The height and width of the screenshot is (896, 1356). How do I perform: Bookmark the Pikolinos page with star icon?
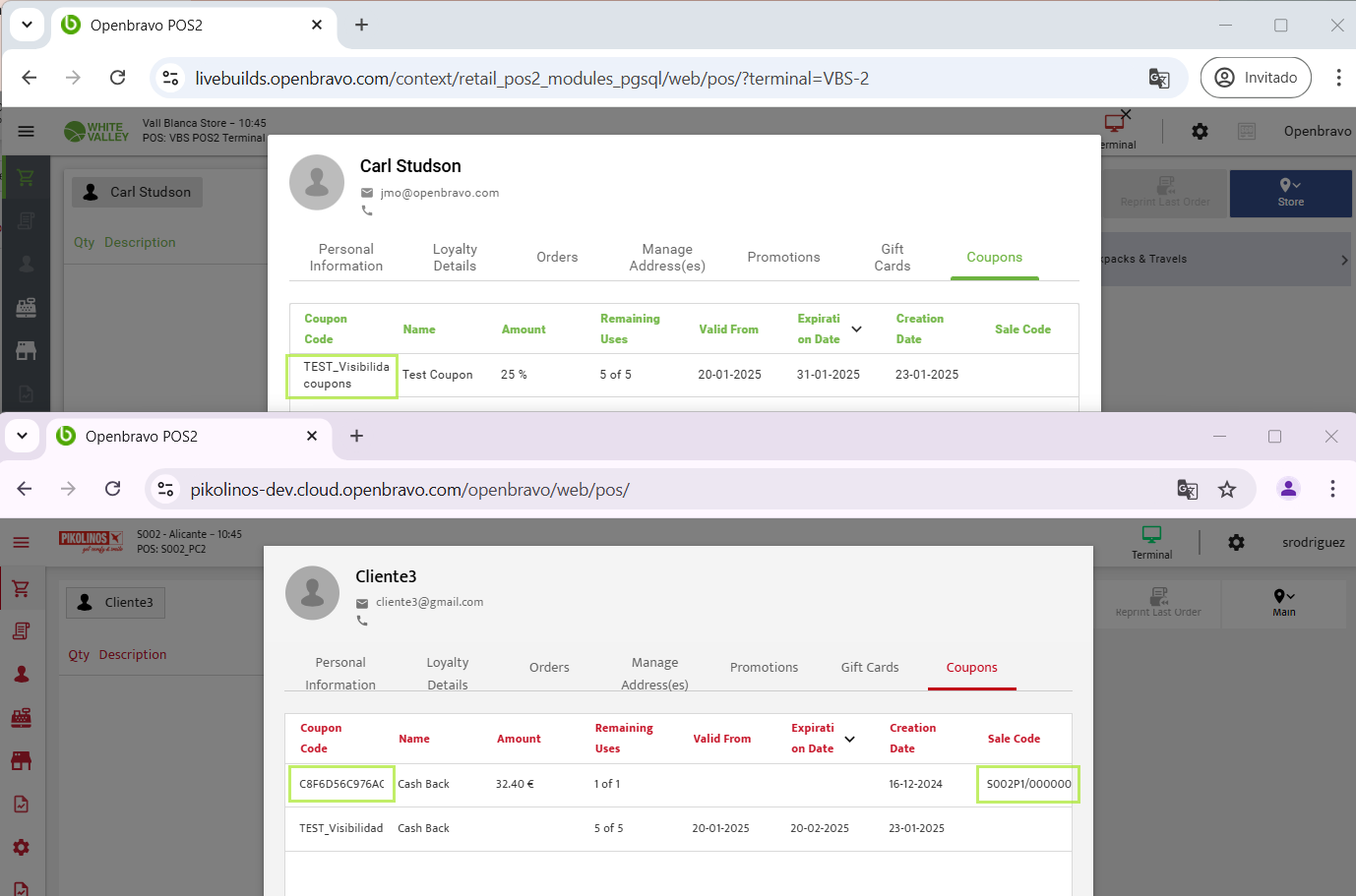(x=1227, y=490)
